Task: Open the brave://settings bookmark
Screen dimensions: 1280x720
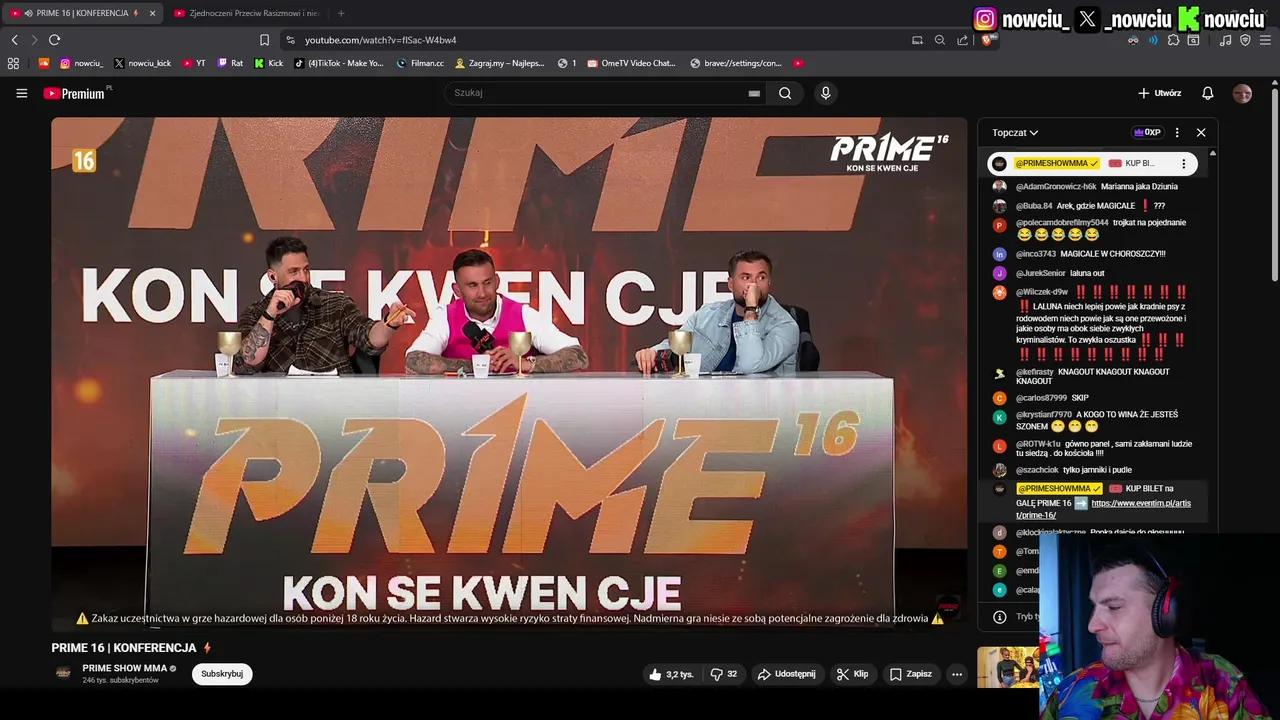Action: click(x=736, y=63)
